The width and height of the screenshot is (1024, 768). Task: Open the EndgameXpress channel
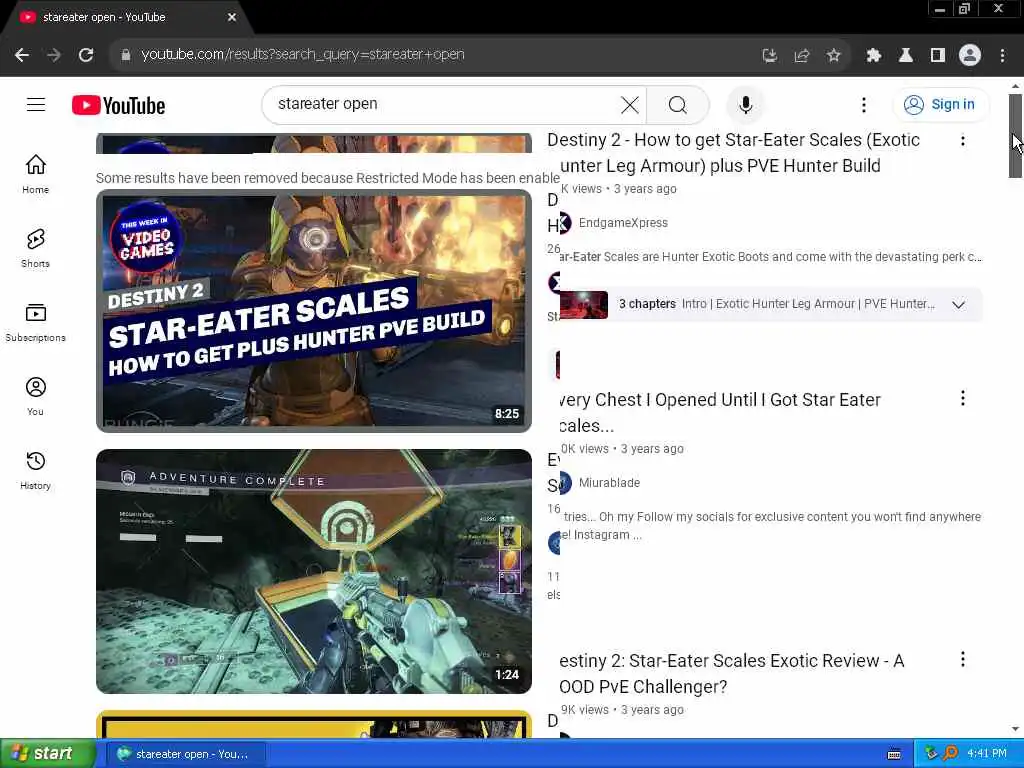pos(623,223)
